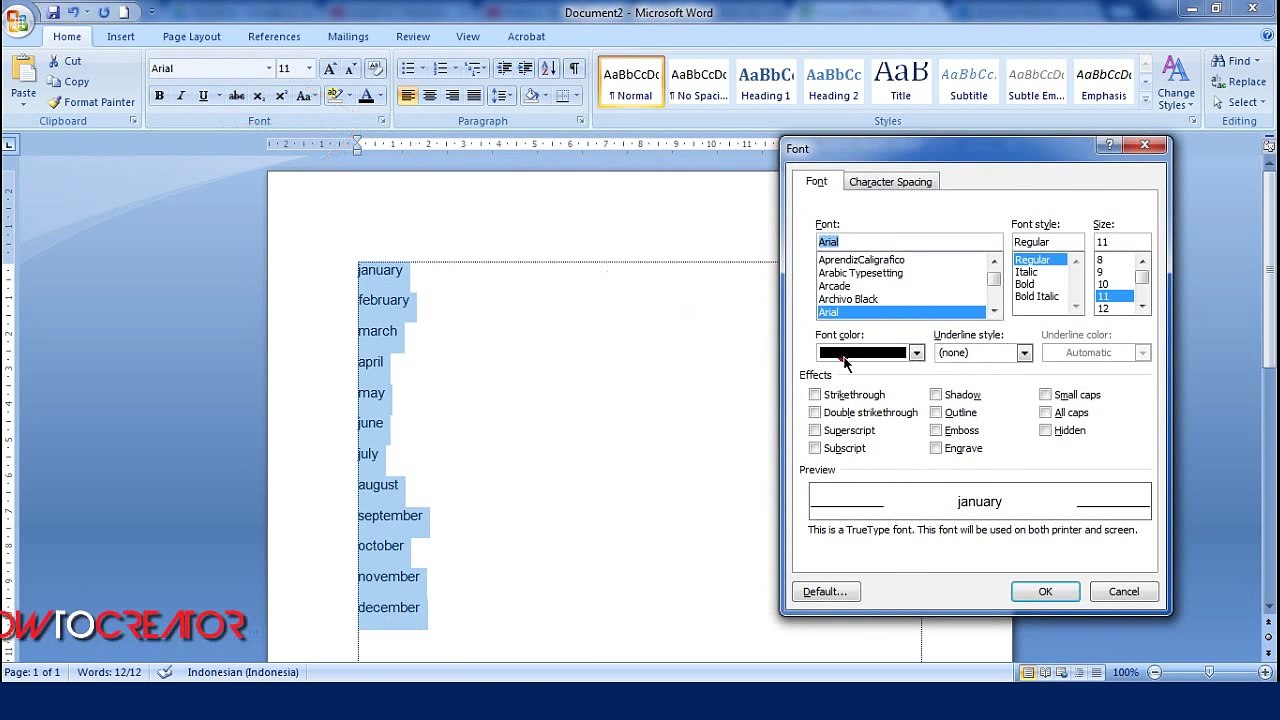This screenshot has width=1280, height=720.
Task: Open the Page Layout ribbon tab
Action: pyautogui.click(x=191, y=37)
